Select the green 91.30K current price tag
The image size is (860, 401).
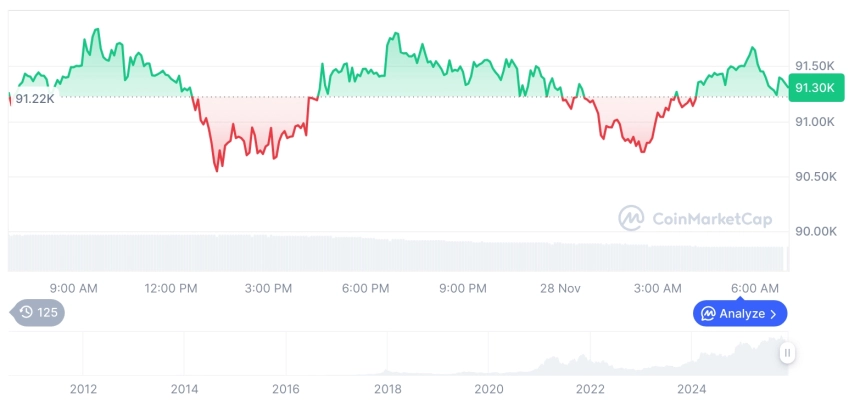[x=815, y=88]
